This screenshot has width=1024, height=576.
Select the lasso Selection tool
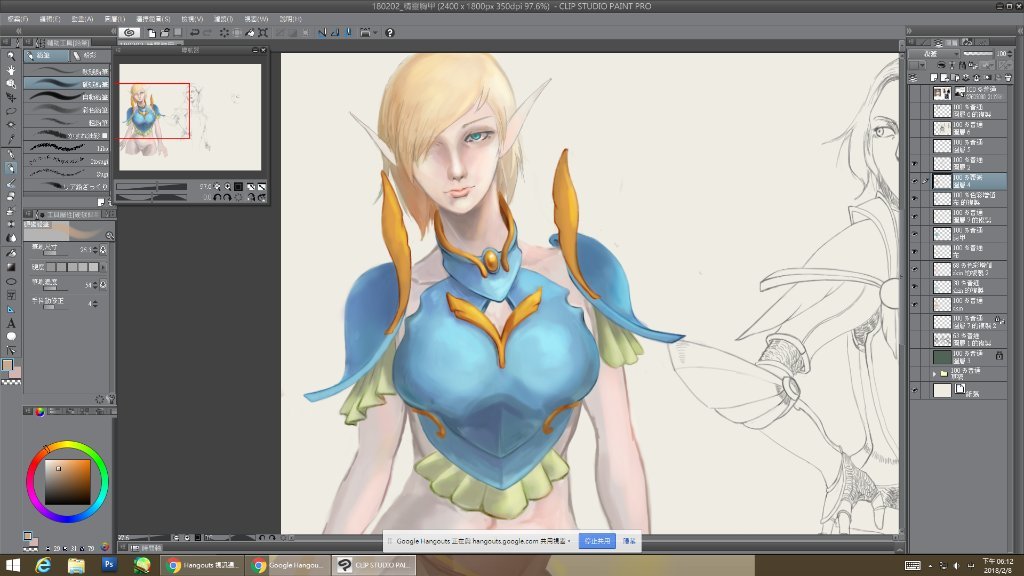coord(10,111)
